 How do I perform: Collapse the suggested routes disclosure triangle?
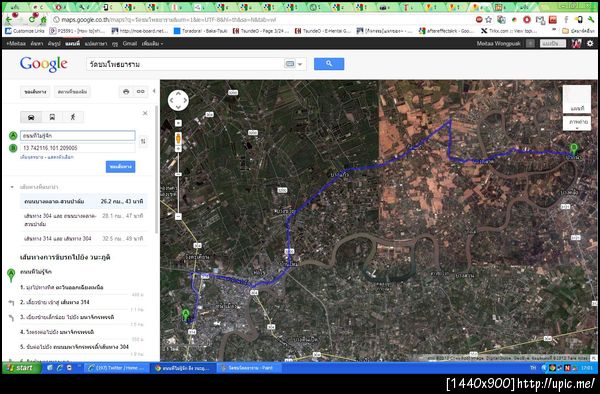pyautogui.click(x=12, y=187)
